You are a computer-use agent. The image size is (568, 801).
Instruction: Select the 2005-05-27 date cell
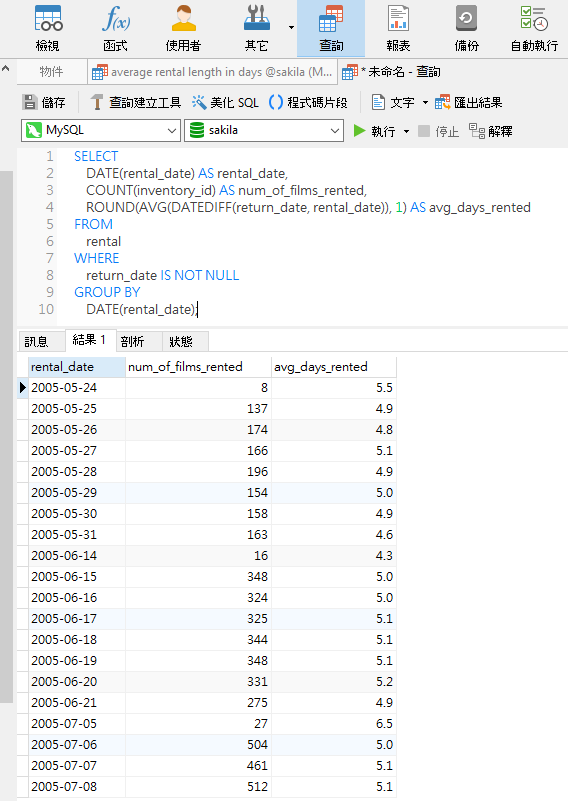[x=77, y=451]
